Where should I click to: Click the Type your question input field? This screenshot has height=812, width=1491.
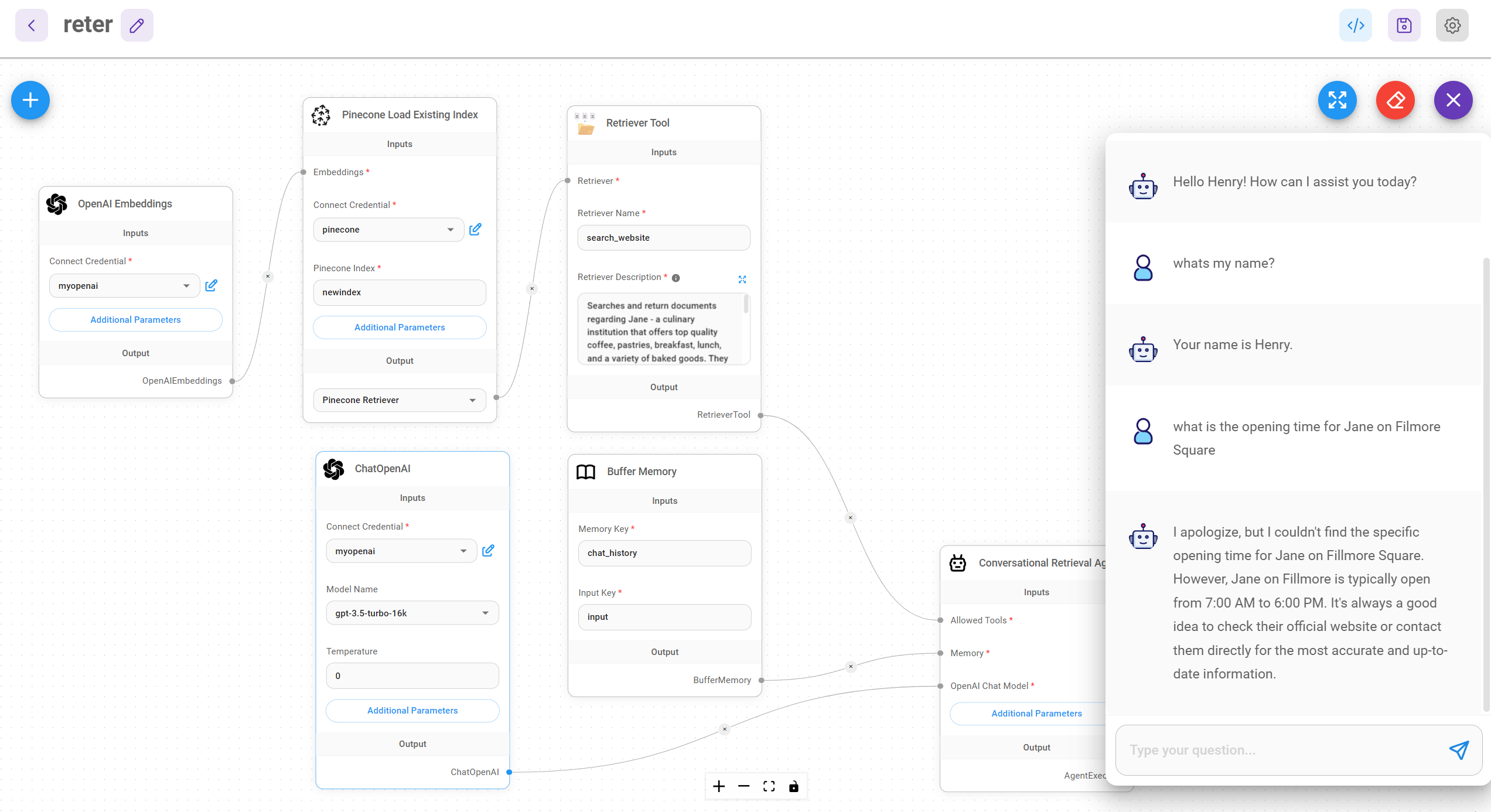coord(1260,750)
